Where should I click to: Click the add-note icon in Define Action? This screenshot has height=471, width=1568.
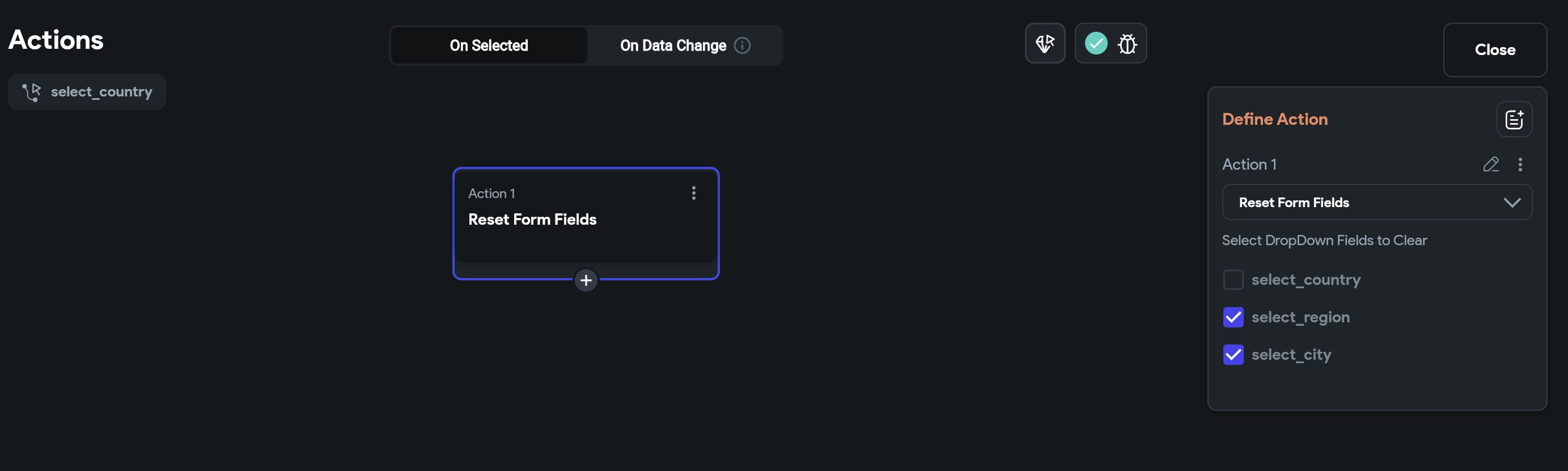(x=1514, y=119)
